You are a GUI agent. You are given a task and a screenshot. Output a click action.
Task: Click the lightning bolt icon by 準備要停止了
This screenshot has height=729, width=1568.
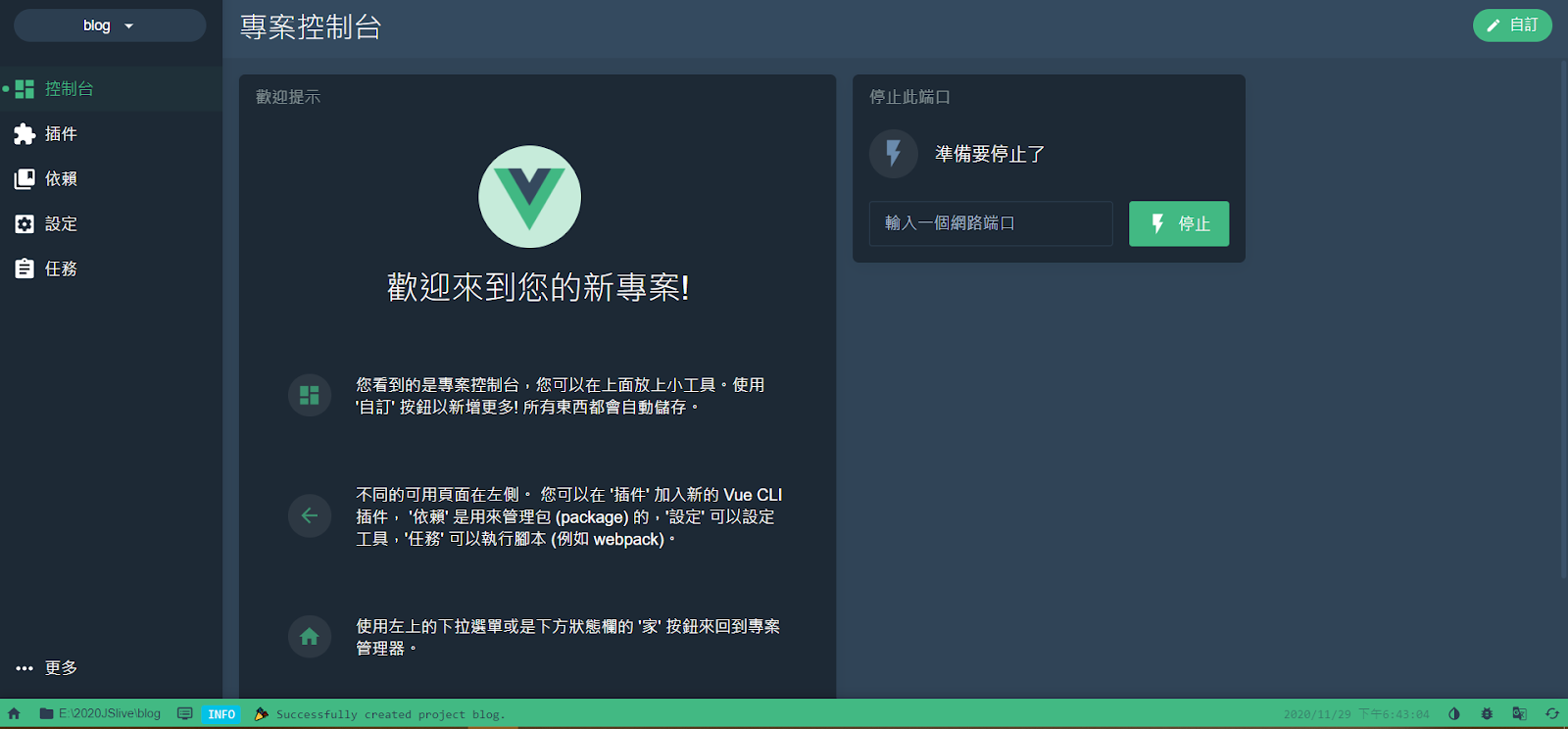click(x=894, y=153)
